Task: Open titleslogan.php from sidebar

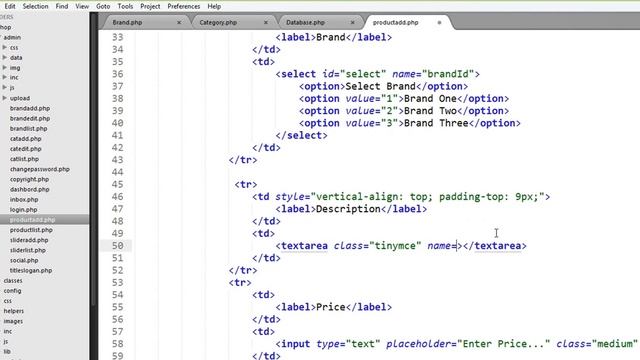Action: pyautogui.click(x=31, y=270)
